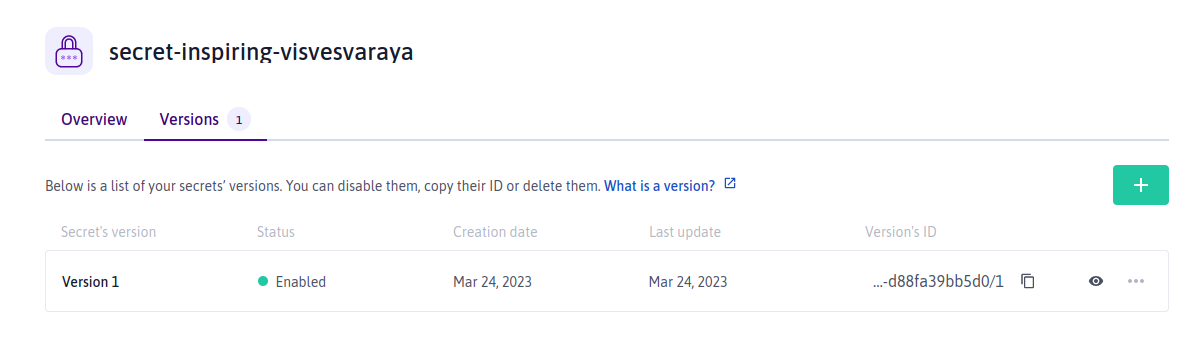1198x363 pixels.
Task: Copy the version ID with the clipboard icon
Action: pyautogui.click(x=1028, y=281)
